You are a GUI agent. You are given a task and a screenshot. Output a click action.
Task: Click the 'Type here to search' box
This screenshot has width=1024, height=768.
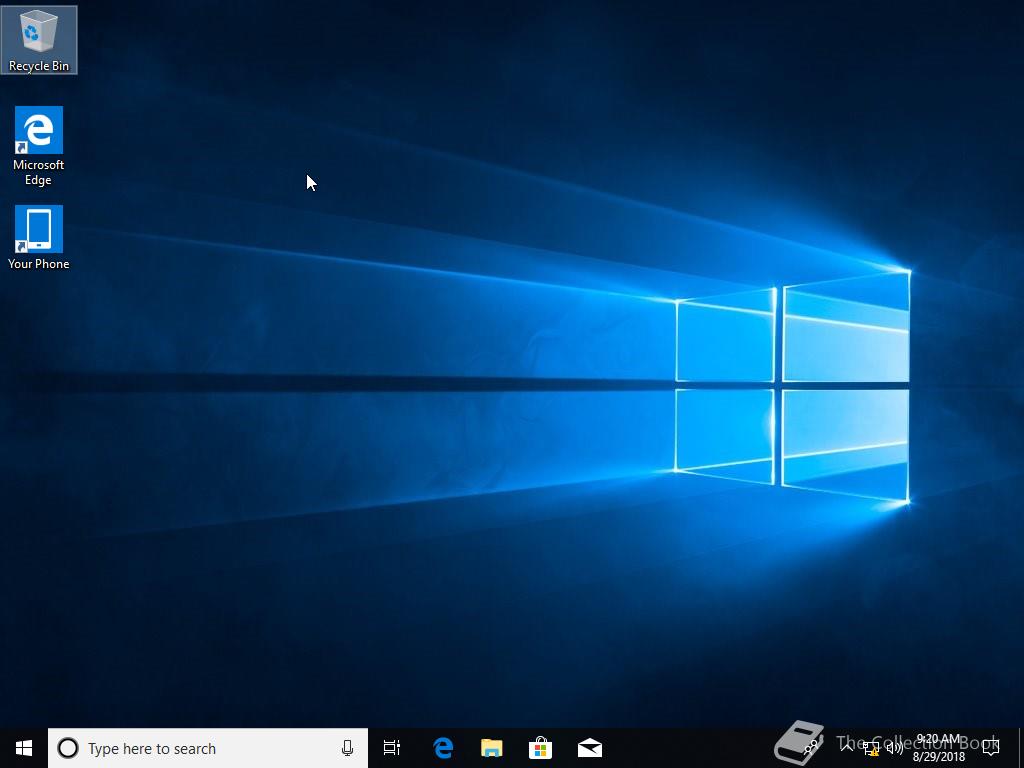point(208,748)
